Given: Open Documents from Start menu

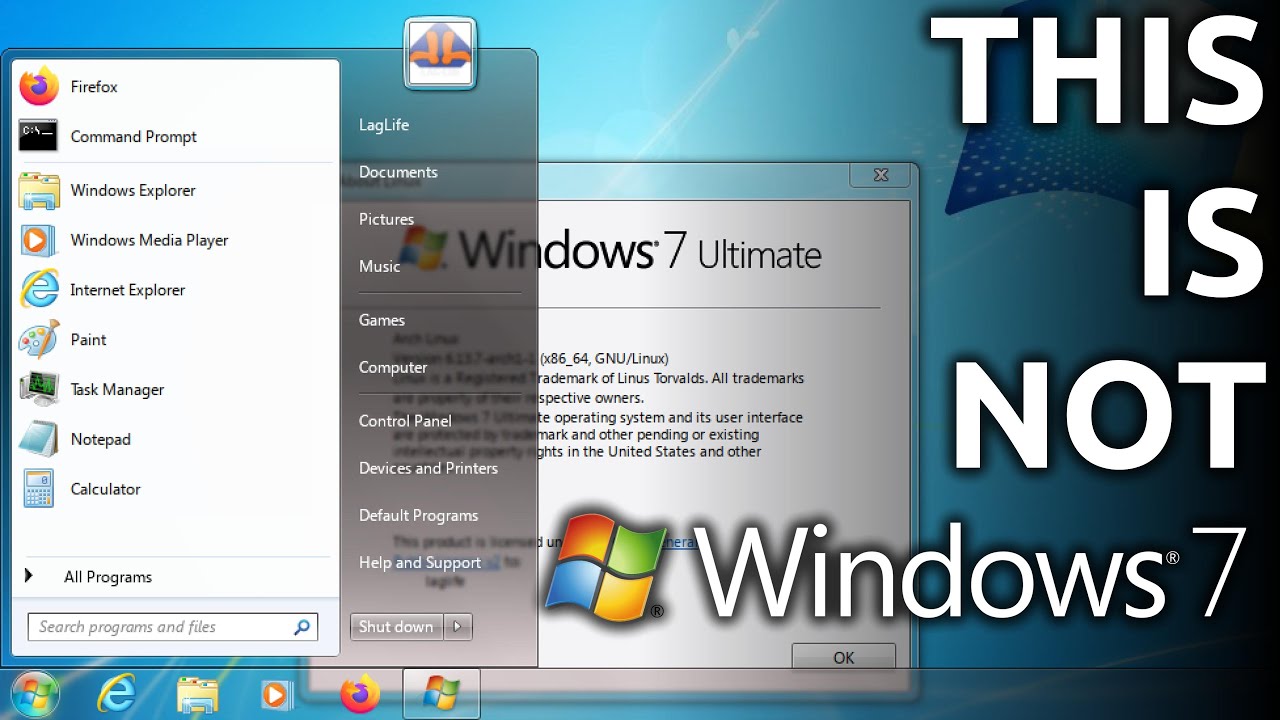Looking at the screenshot, I should click(x=398, y=172).
